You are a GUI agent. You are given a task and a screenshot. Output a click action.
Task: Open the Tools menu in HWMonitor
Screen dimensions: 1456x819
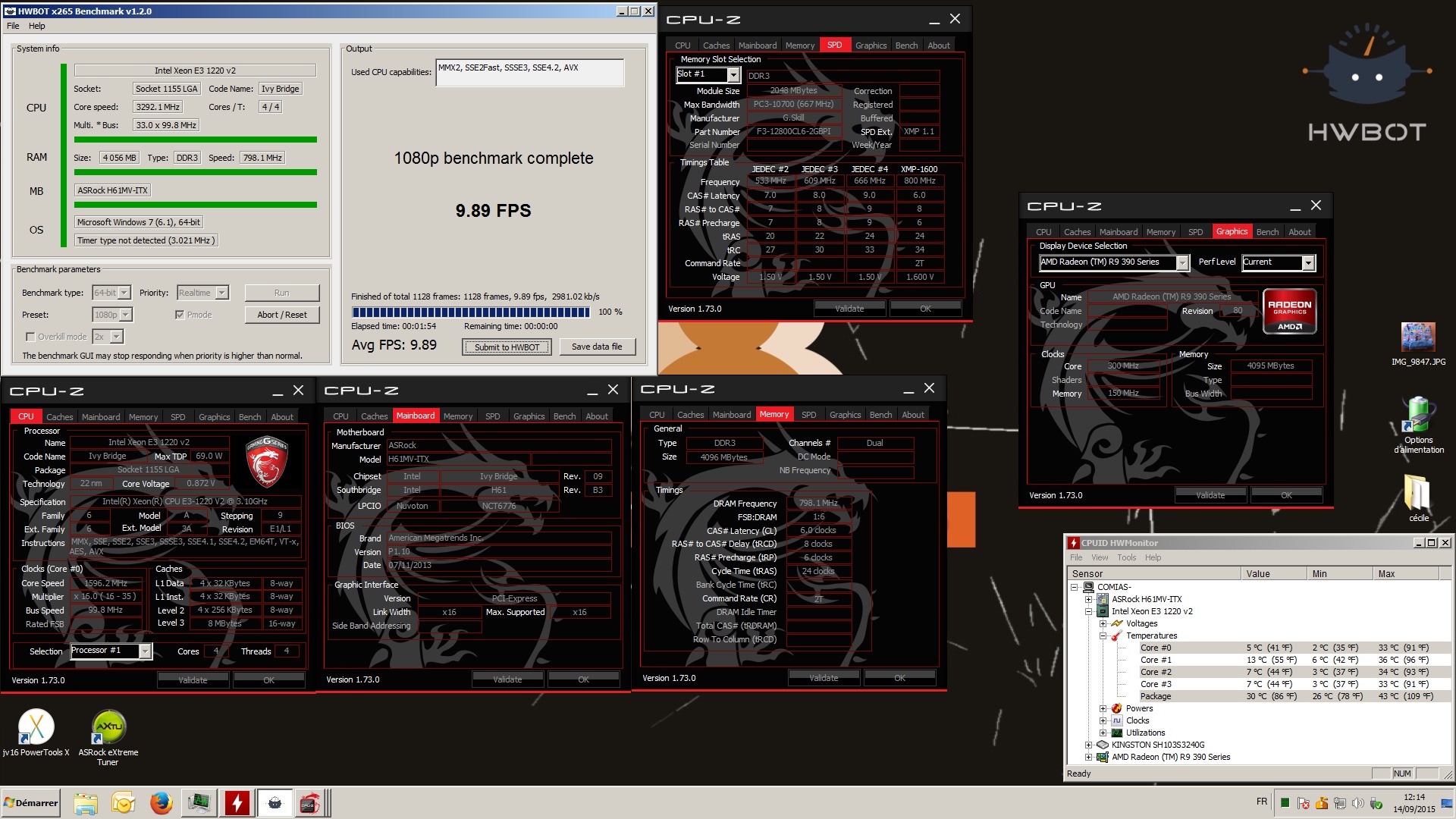(x=1126, y=557)
